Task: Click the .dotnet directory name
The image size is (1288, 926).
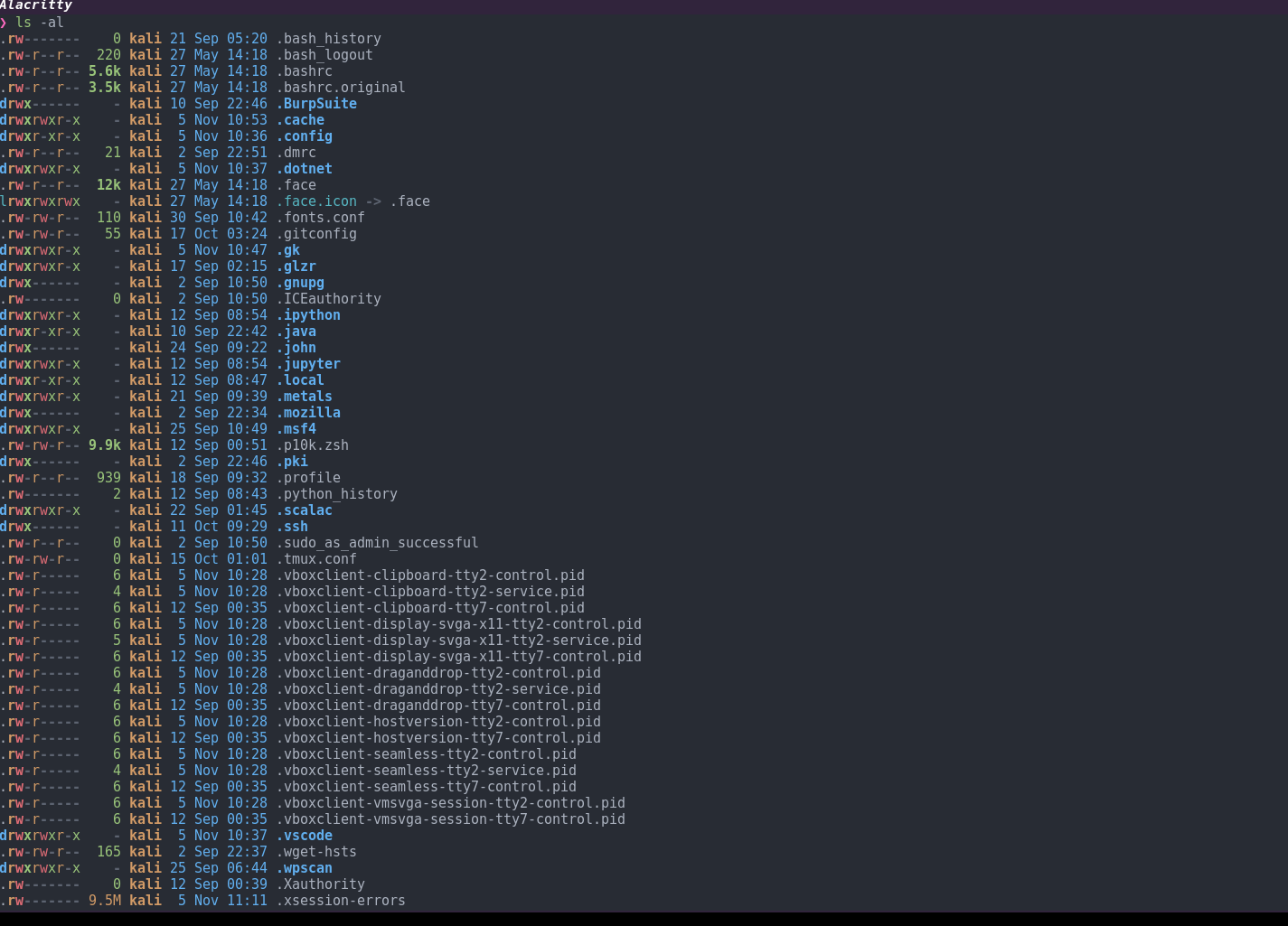Action: pos(305,169)
